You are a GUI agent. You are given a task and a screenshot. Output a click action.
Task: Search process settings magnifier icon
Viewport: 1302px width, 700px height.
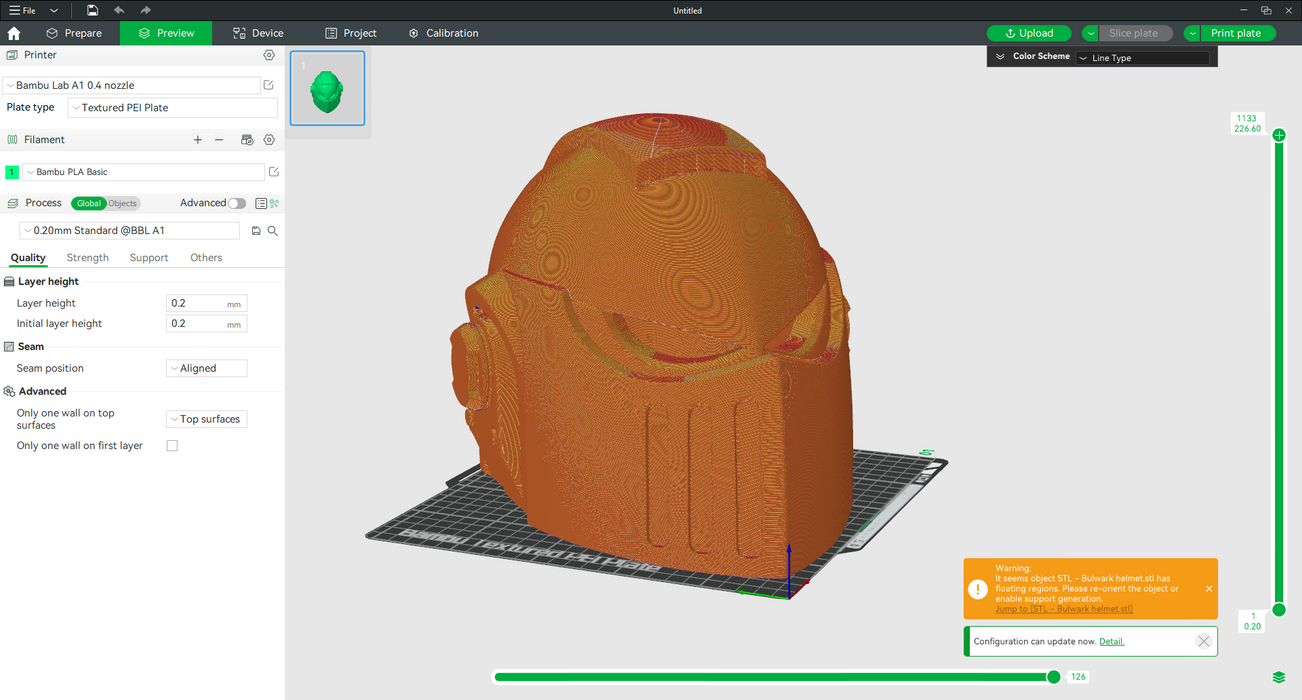[273, 231]
